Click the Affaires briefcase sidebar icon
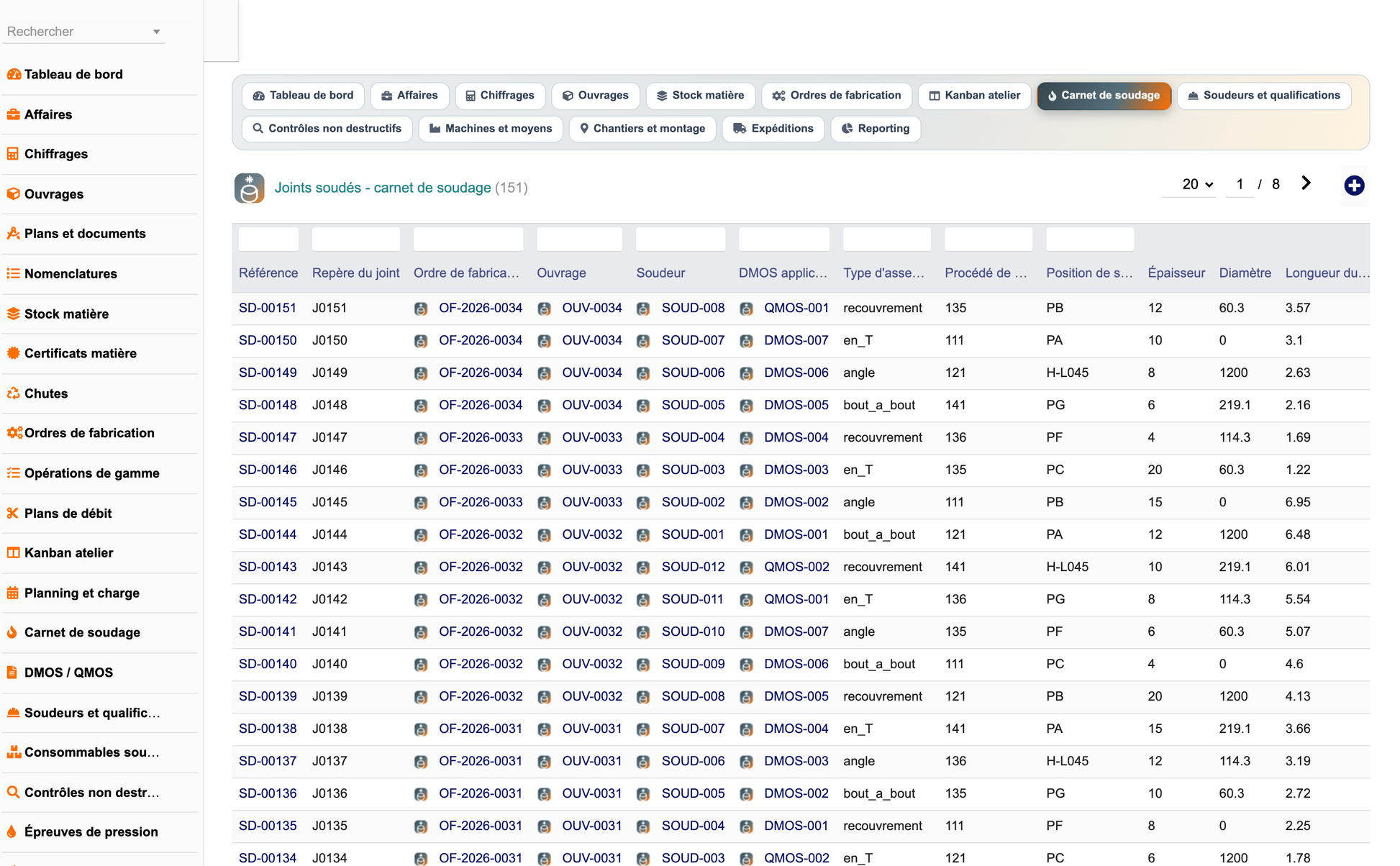 (x=14, y=114)
